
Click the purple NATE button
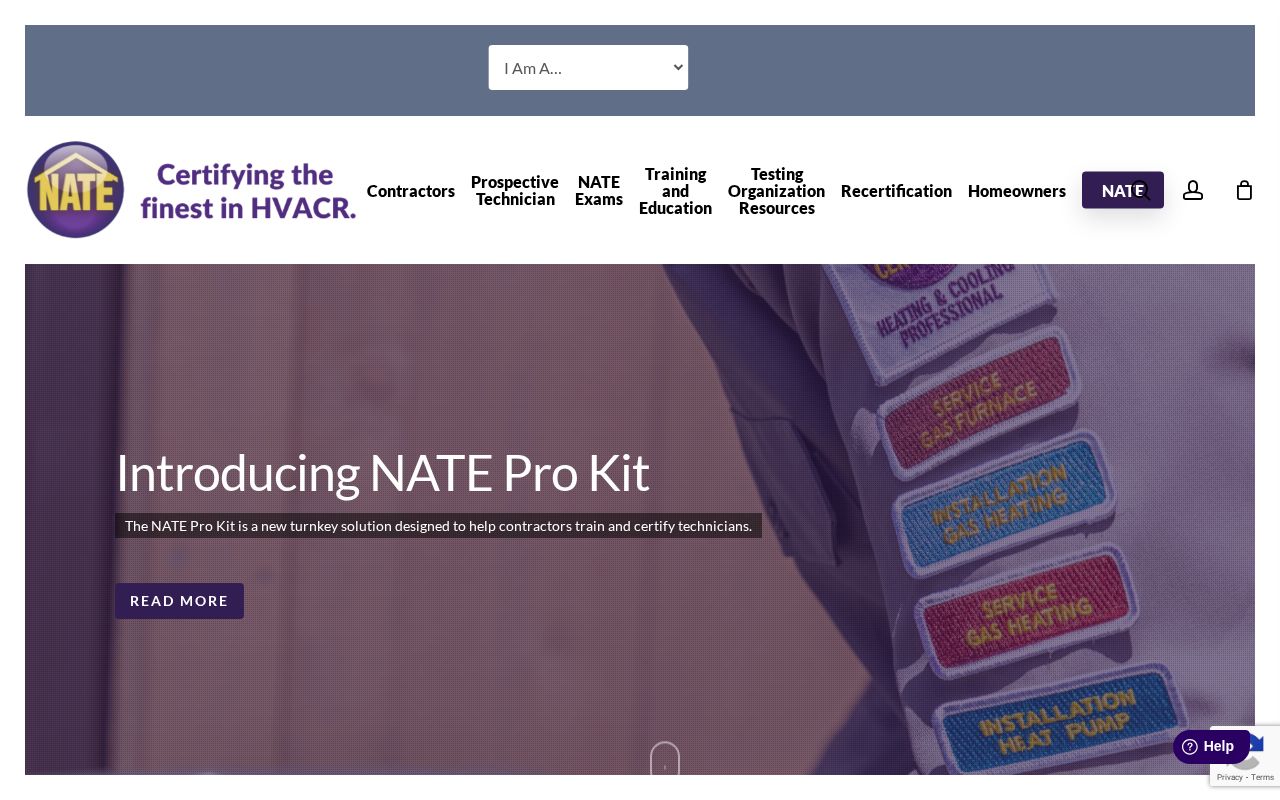[1110, 190]
